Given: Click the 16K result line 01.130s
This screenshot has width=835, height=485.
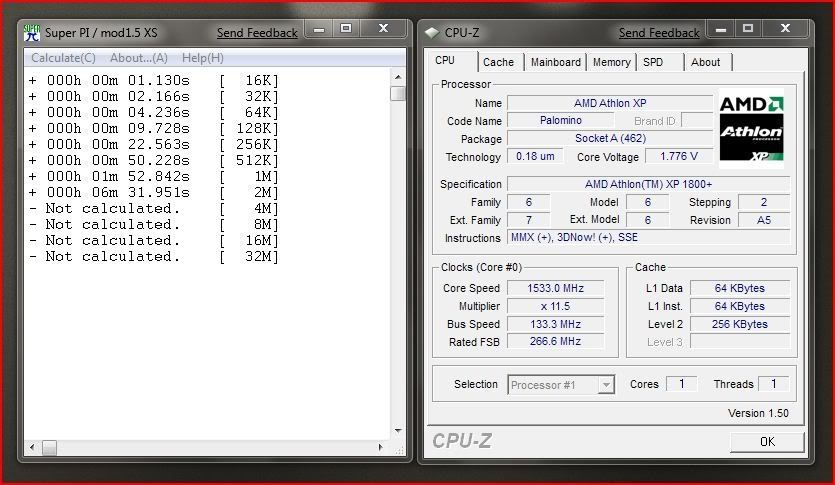Looking at the screenshot, I should [x=153, y=80].
